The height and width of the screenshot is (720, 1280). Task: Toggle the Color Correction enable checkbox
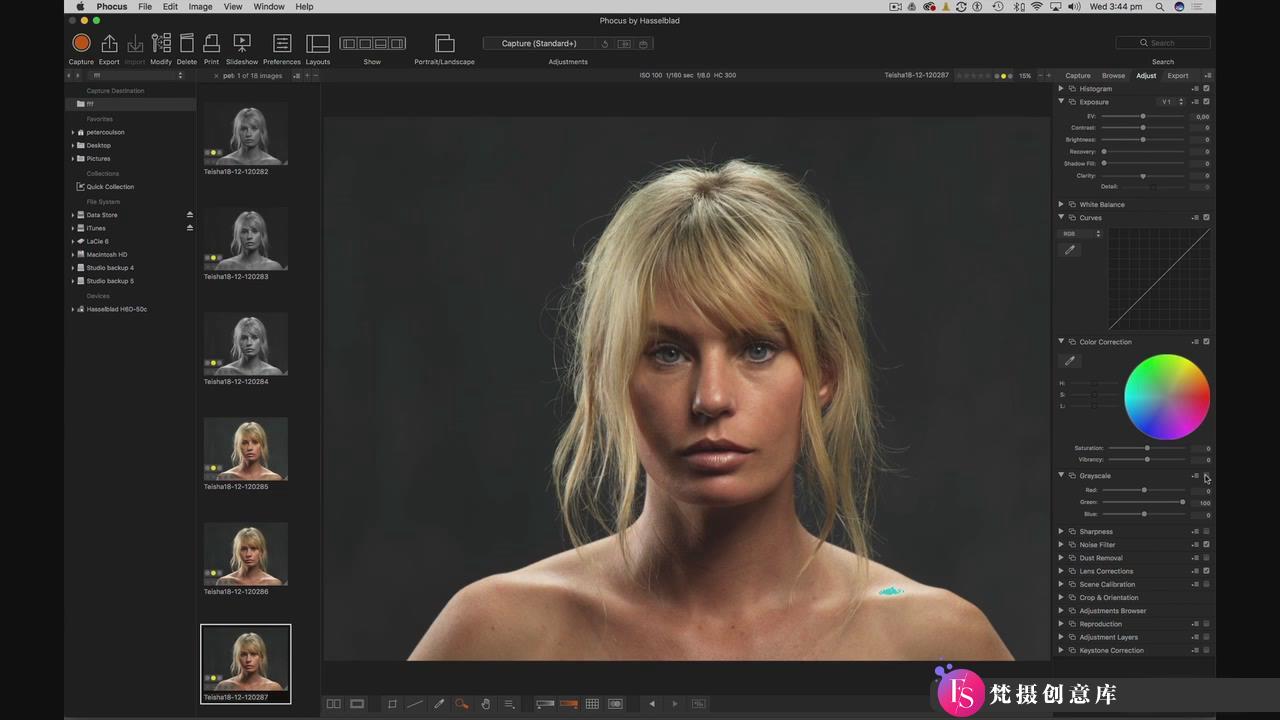[x=1207, y=342]
